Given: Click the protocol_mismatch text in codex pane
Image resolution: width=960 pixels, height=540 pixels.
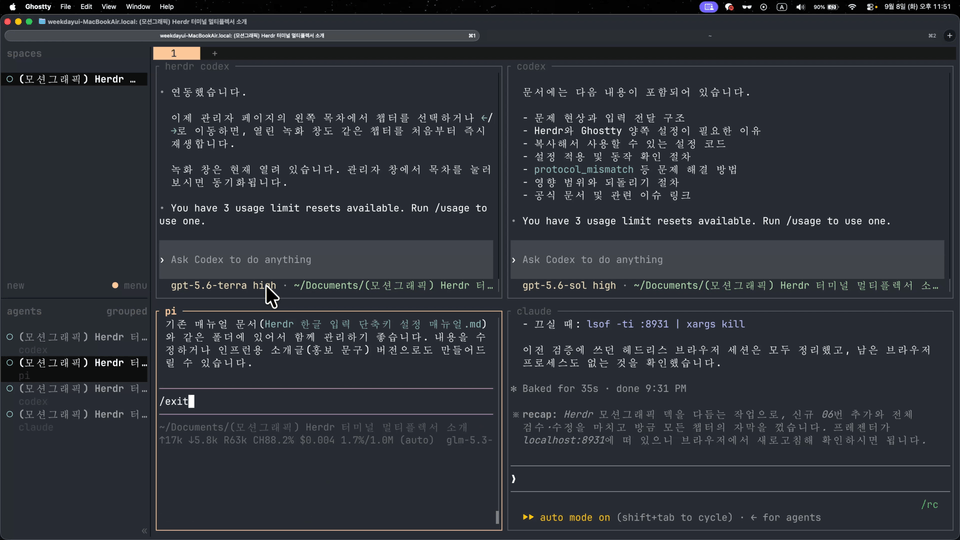Looking at the screenshot, I should click(x=583, y=170).
